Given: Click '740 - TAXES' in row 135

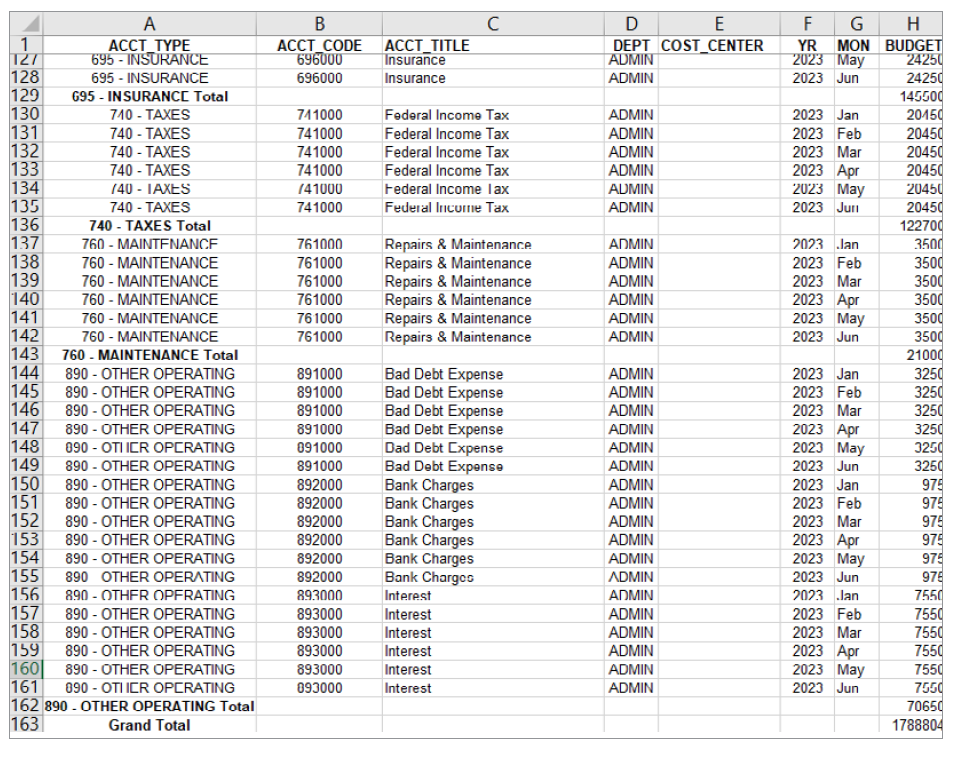Looking at the screenshot, I should coord(150,207).
